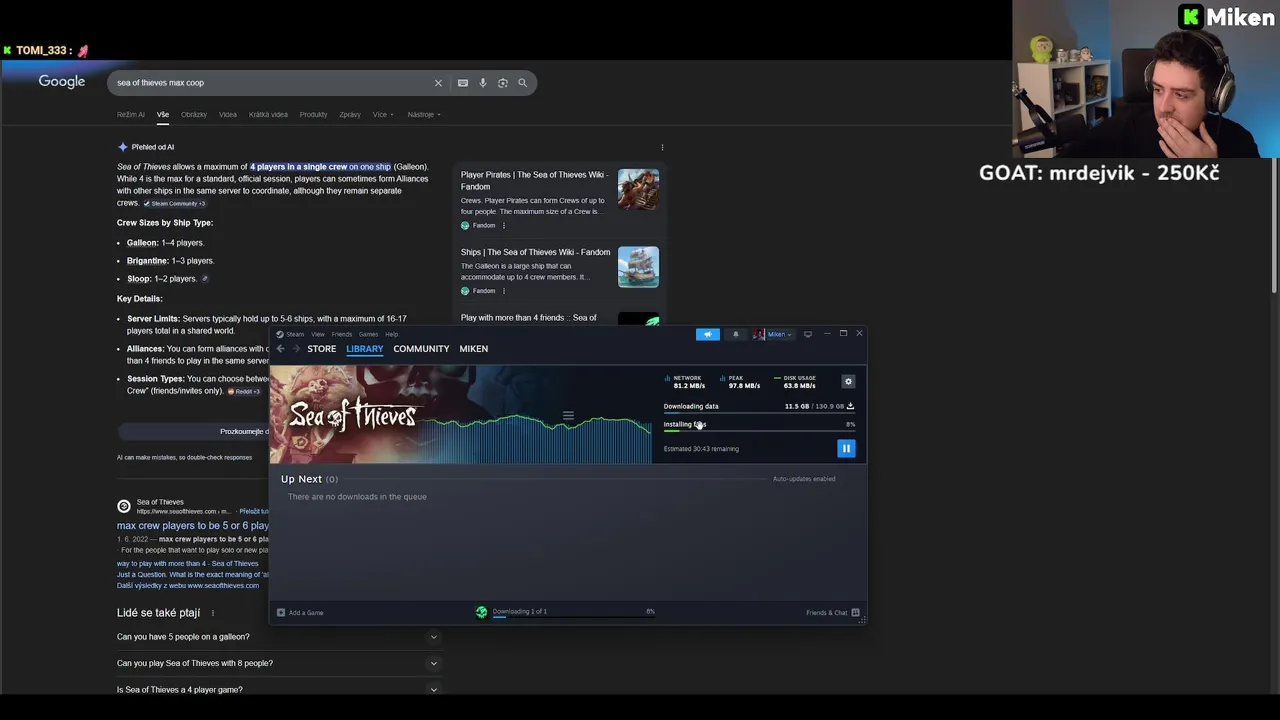Open Steam download settings gear
This screenshot has width=1280, height=720.
pos(848,381)
